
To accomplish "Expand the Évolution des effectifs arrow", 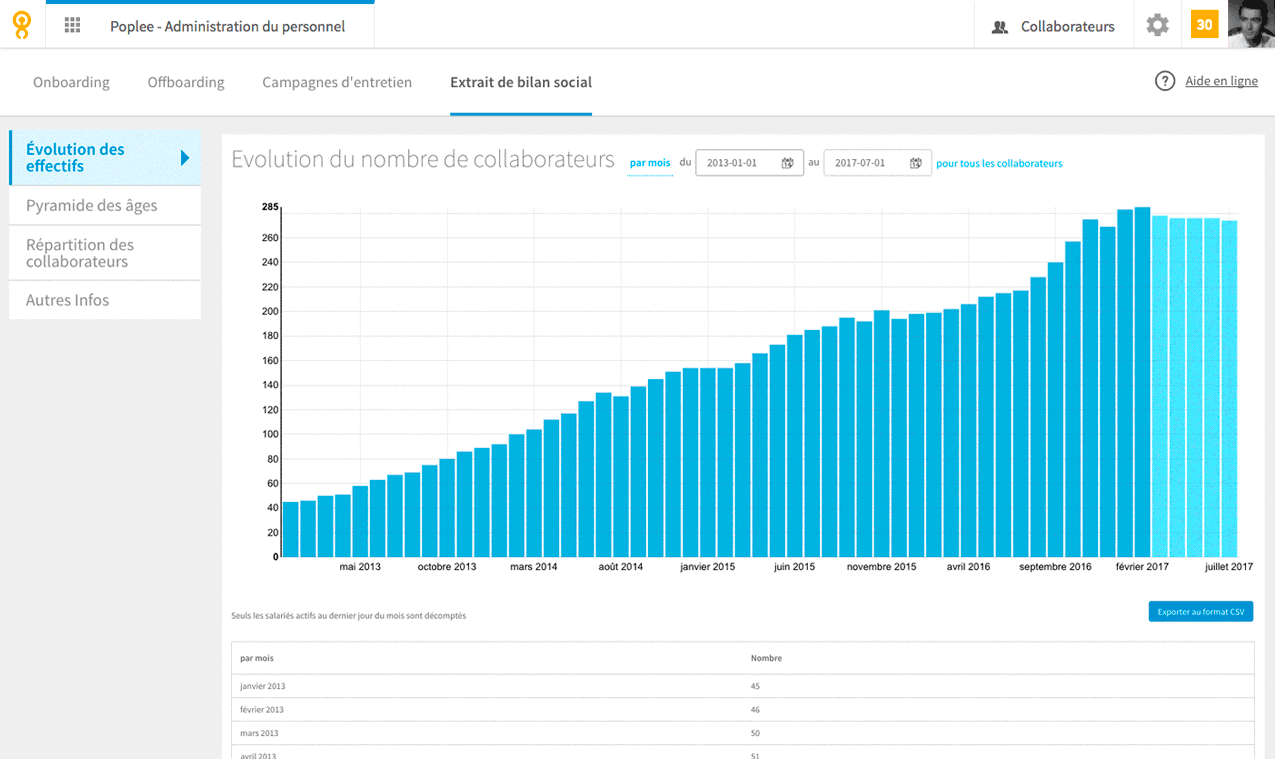I will [185, 158].
